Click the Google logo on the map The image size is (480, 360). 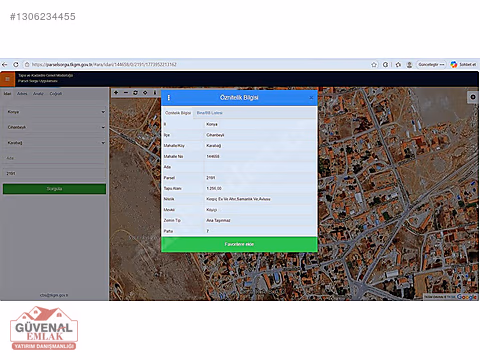tap(467, 297)
